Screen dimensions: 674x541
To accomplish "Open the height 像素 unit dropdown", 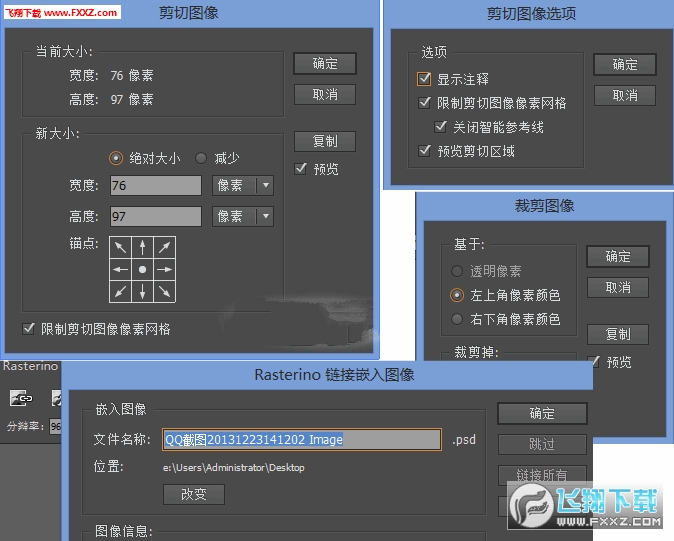I will (x=243, y=217).
